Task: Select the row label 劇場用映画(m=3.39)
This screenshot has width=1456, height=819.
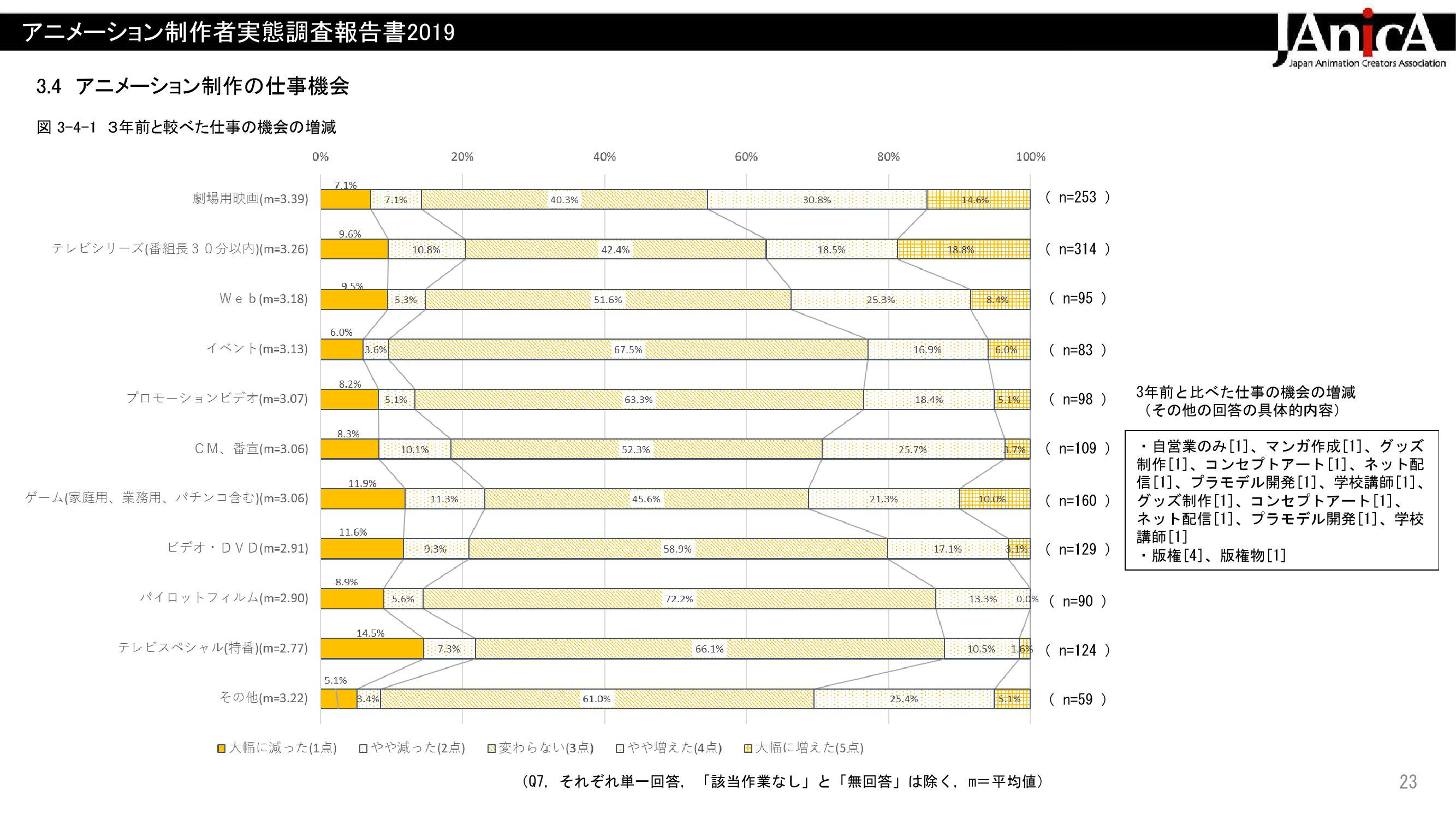Action: (x=251, y=199)
